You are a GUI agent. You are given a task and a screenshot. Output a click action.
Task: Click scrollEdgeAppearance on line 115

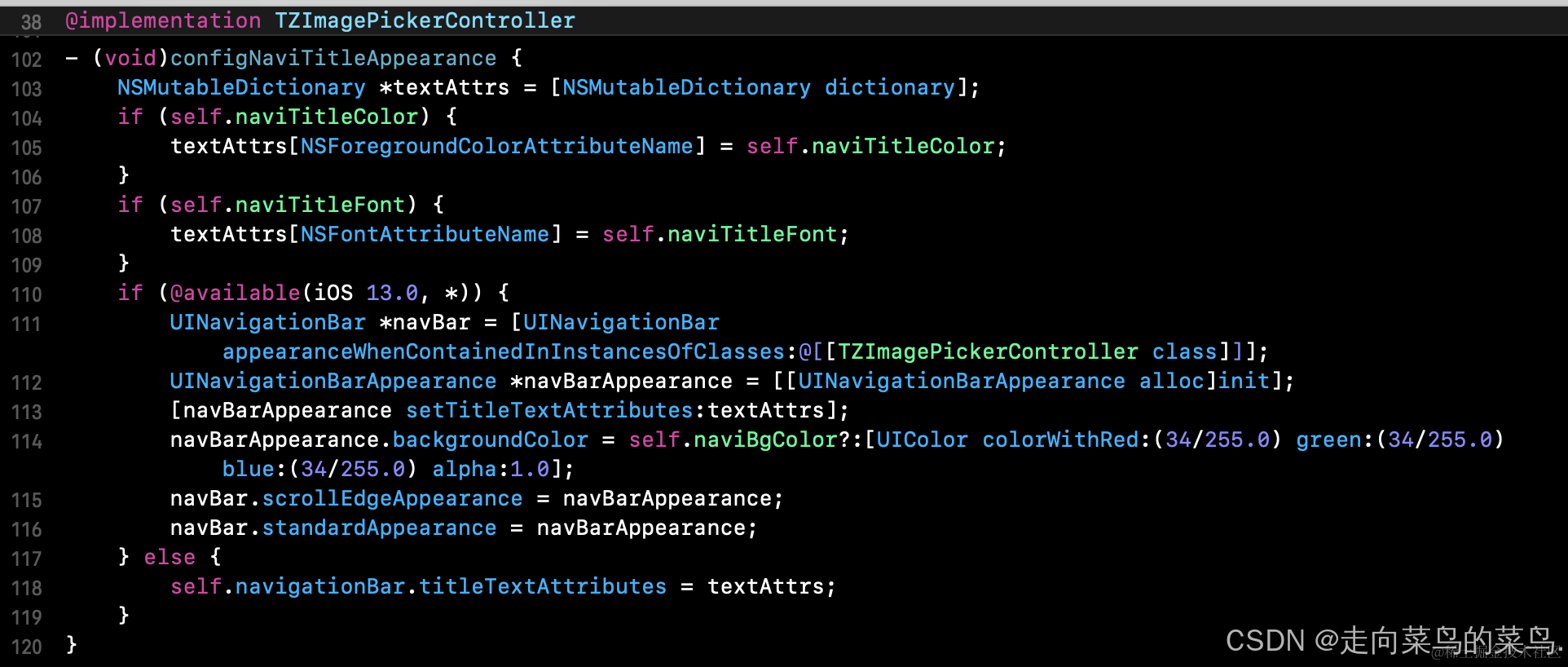pyautogui.click(x=392, y=498)
